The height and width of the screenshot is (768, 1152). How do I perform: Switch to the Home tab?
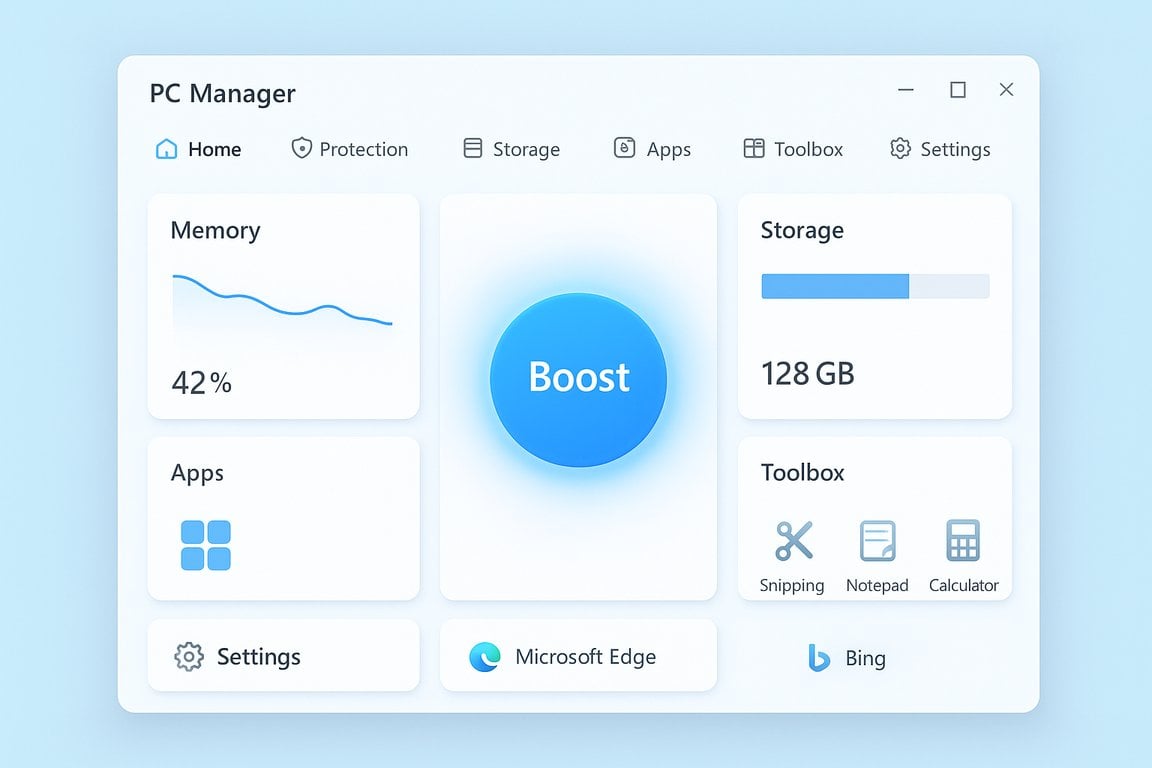click(x=198, y=149)
